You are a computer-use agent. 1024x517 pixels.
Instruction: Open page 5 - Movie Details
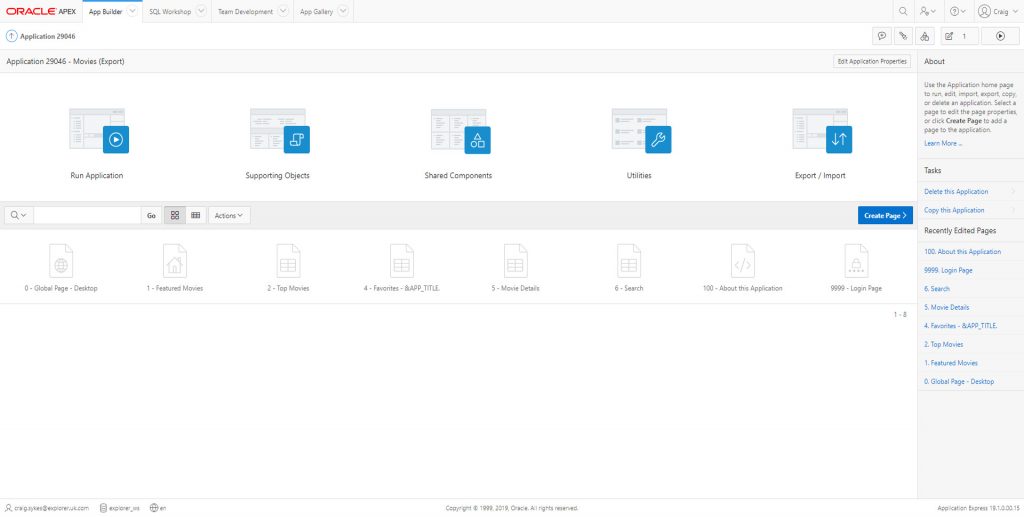coord(515,261)
